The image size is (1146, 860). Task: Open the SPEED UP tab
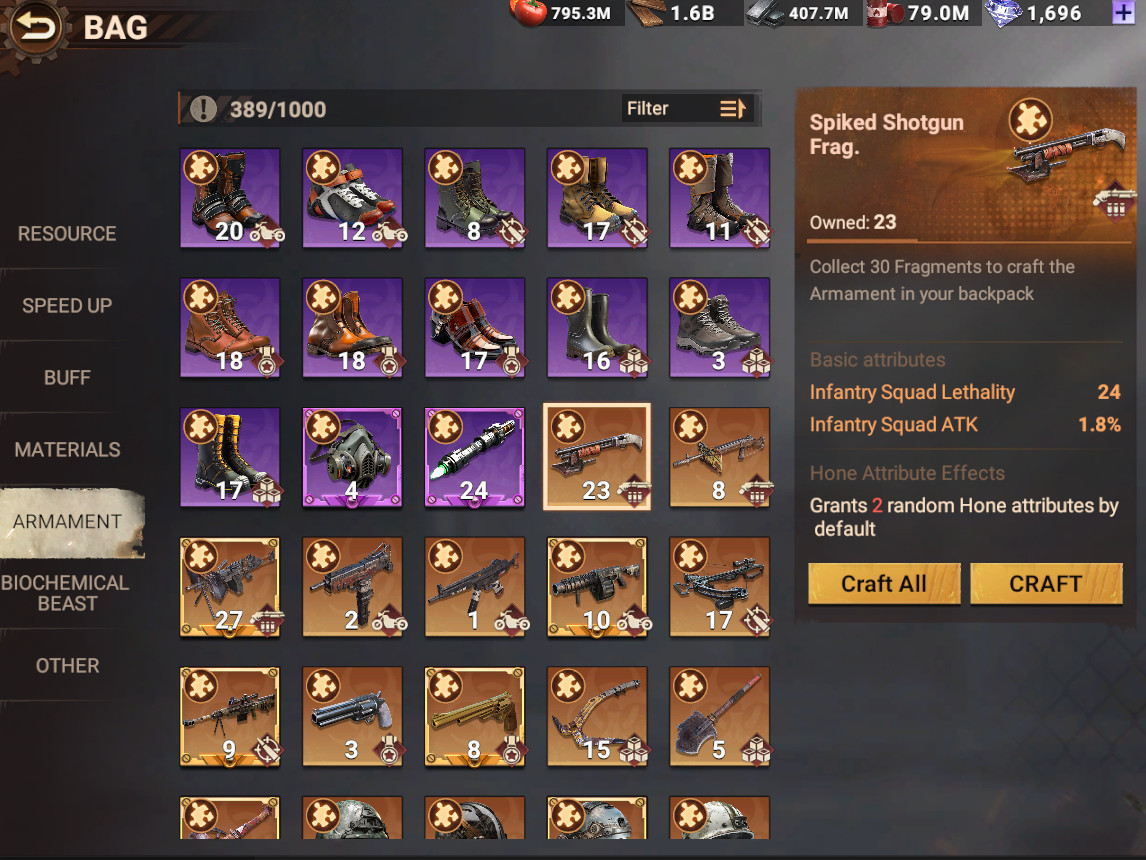tap(67, 305)
